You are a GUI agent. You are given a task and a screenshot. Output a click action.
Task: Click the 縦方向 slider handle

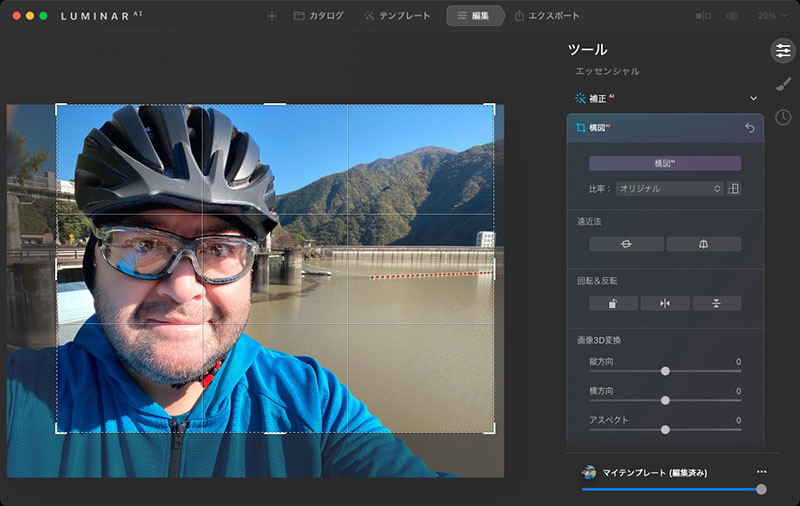[665, 371]
